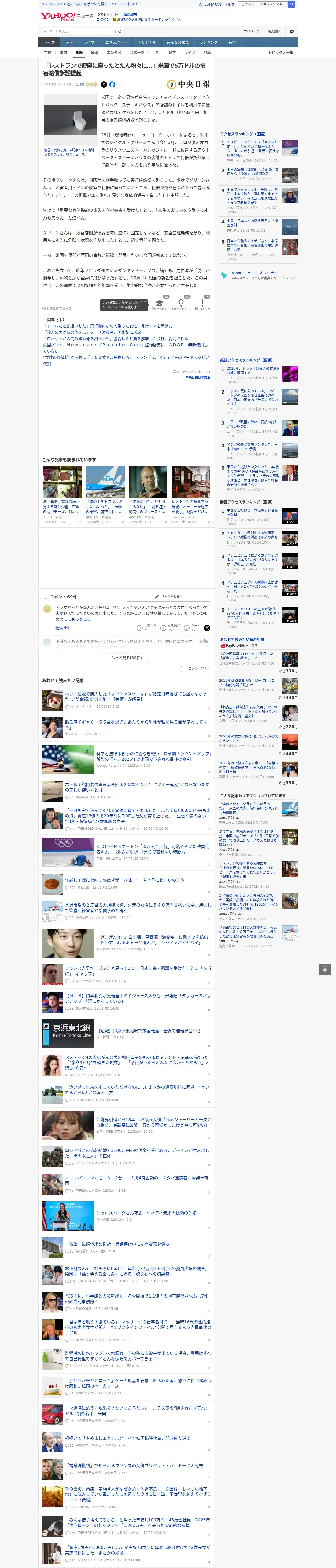
Task: Open the 速報 tab
Action: (x=69, y=43)
